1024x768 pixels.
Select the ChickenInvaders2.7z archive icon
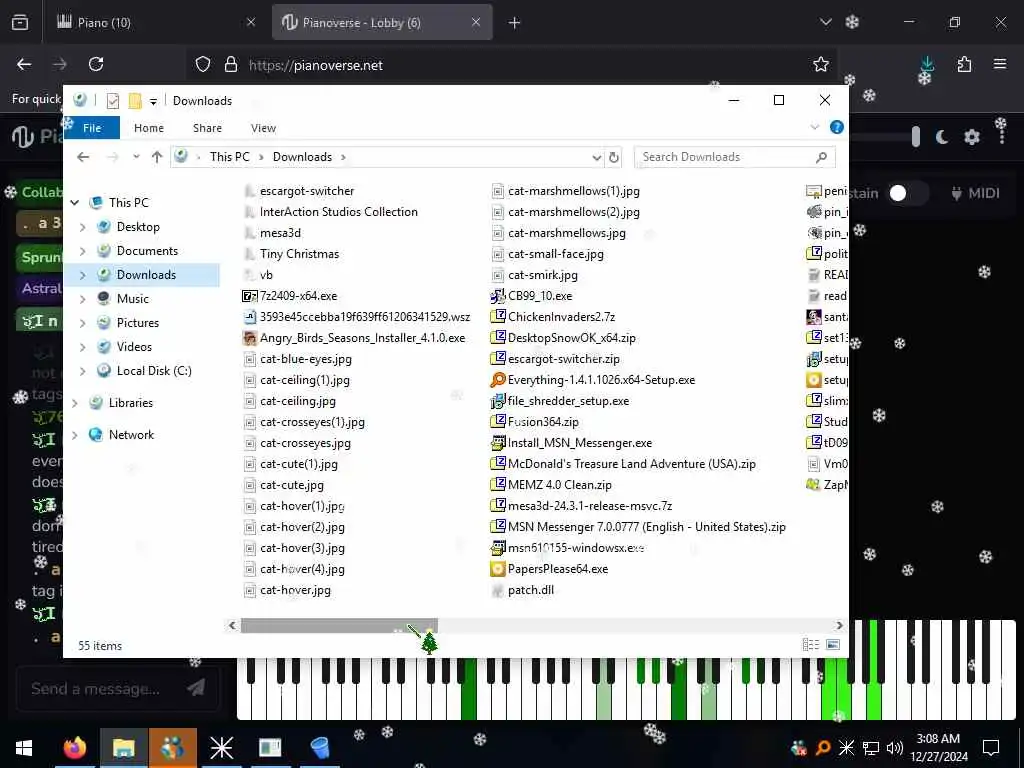(x=498, y=317)
